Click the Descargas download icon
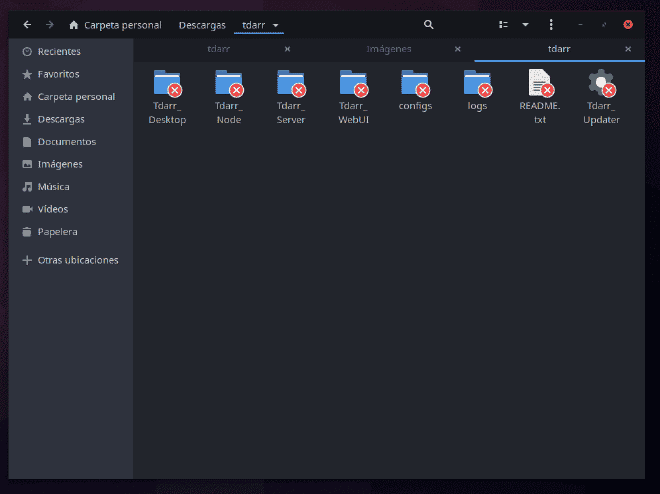This screenshot has width=660, height=494. pos(27,119)
